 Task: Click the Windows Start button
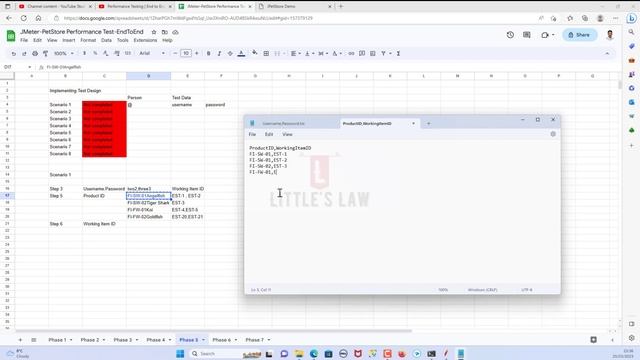tap(180, 353)
